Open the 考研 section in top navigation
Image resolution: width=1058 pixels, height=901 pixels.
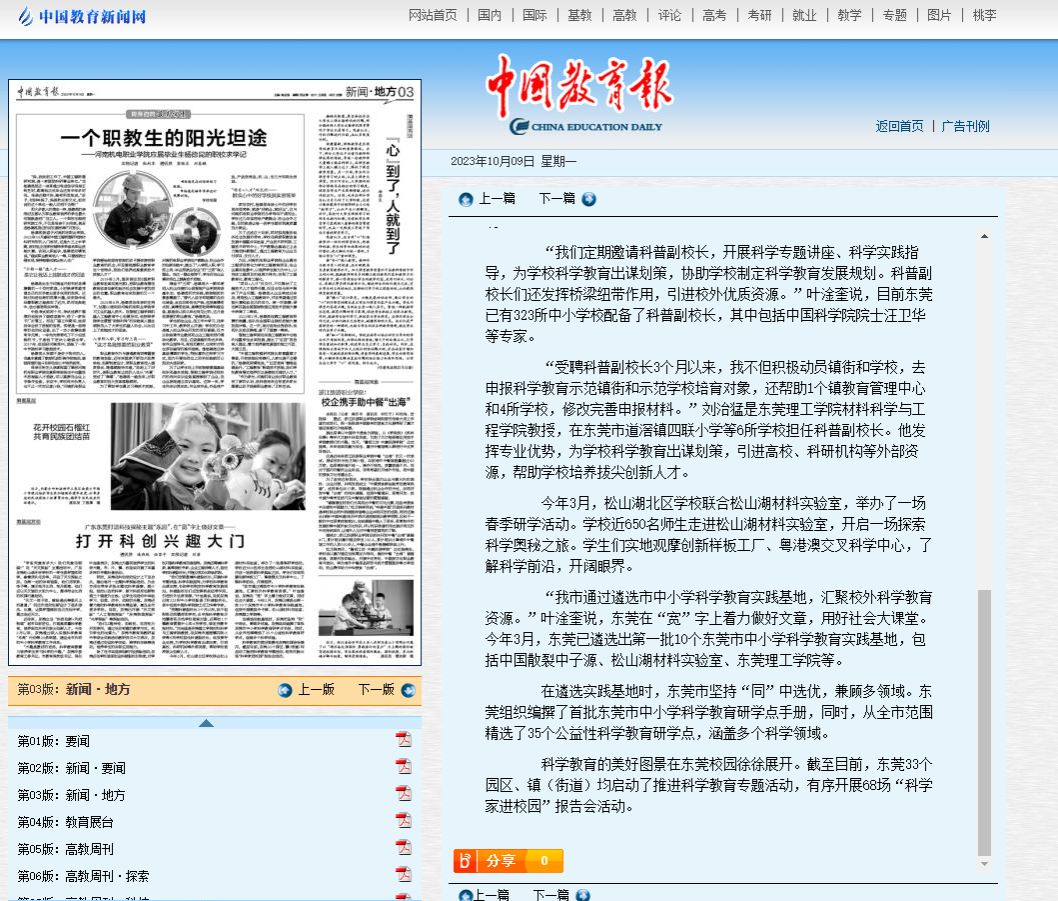point(759,15)
